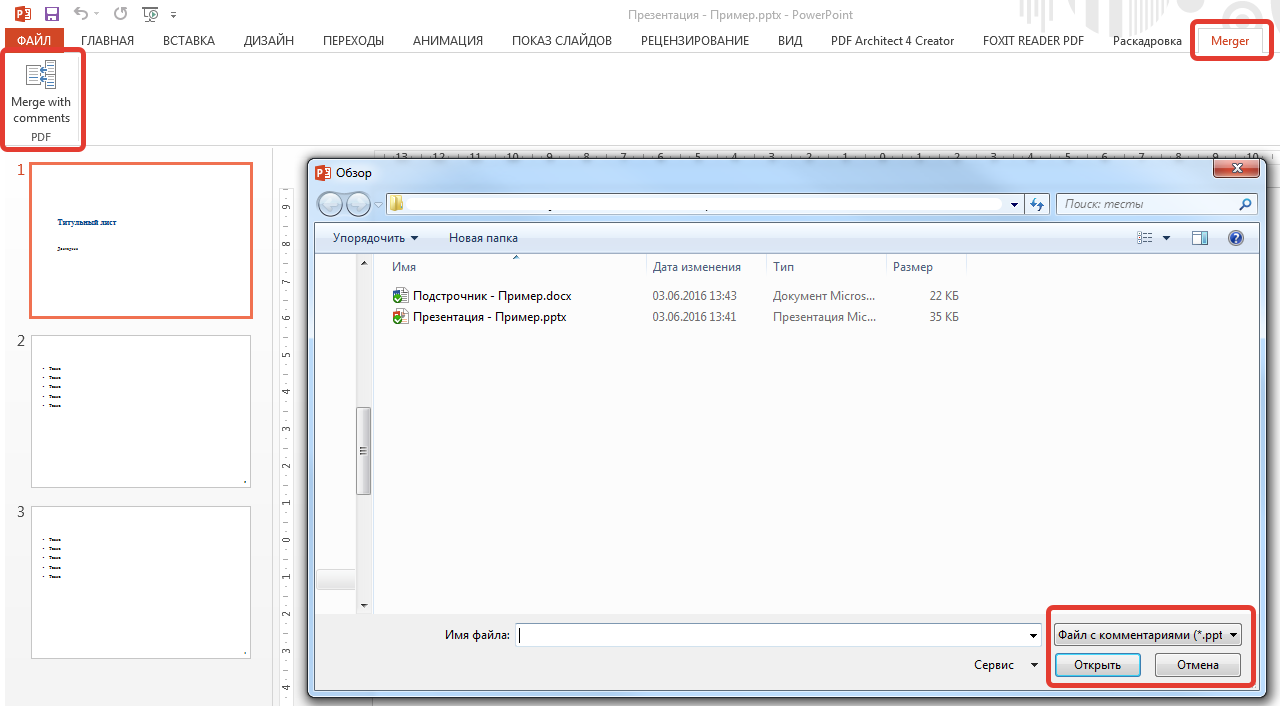Select slide 1 thumbnail Титульный лист

(x=141, y=240)
